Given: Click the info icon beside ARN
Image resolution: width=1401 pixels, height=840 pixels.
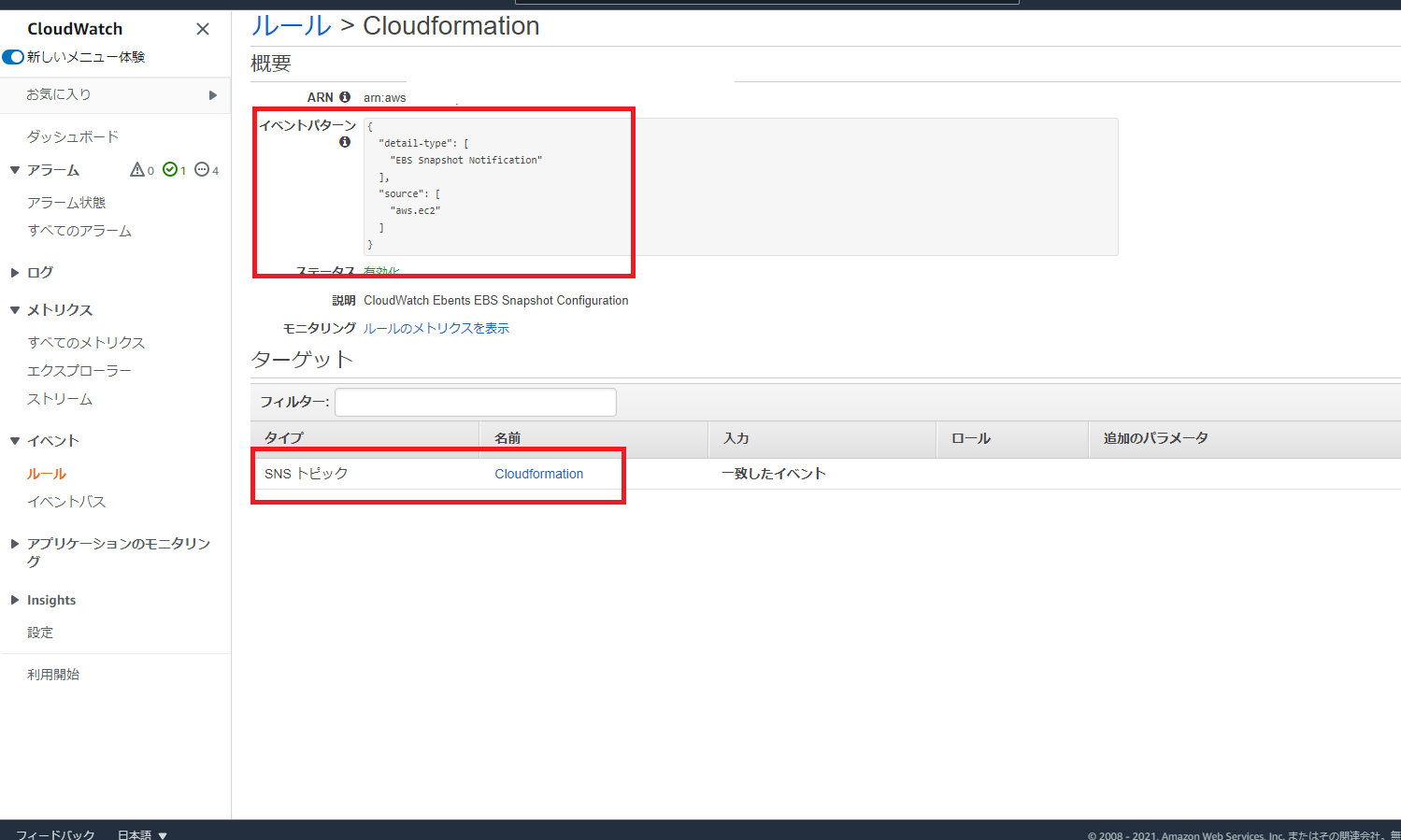Looking at the screenshot, I should tap(345, 97).
